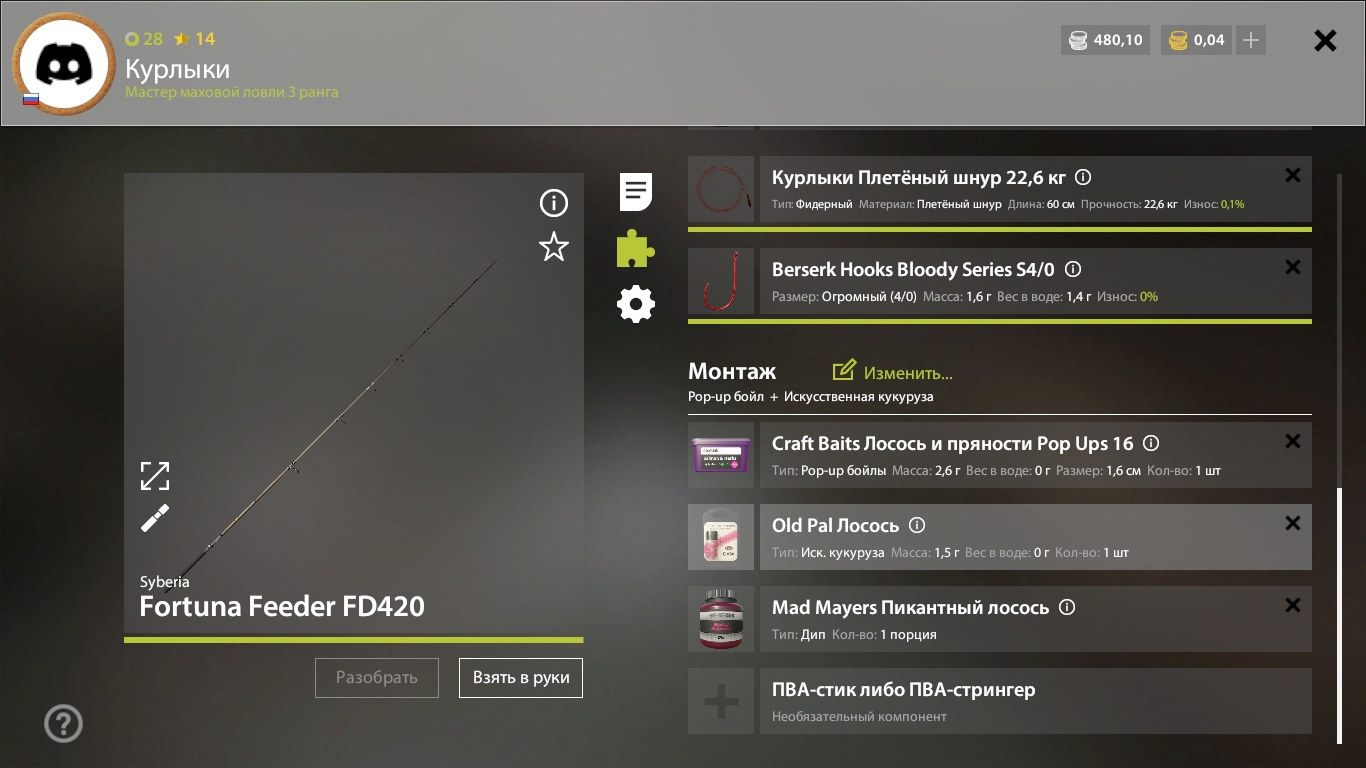Open the description notes tab icon
Viewport: 1366px width, 768px height.
[636, 191]
